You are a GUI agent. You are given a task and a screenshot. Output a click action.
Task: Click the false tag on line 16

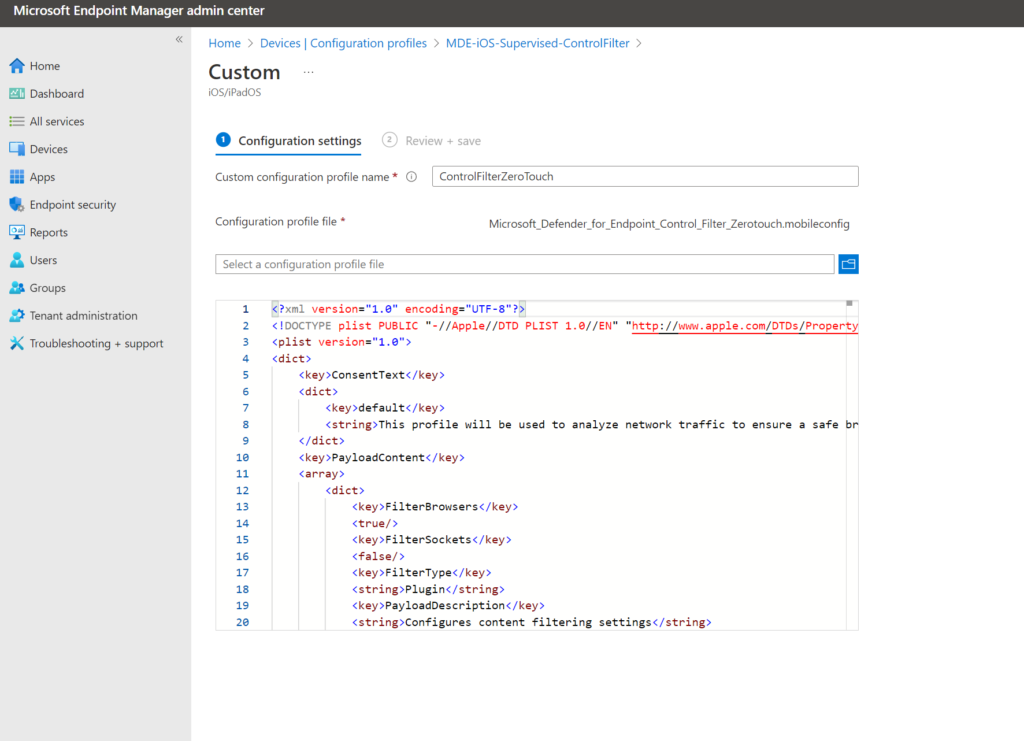tap(378, 557)
